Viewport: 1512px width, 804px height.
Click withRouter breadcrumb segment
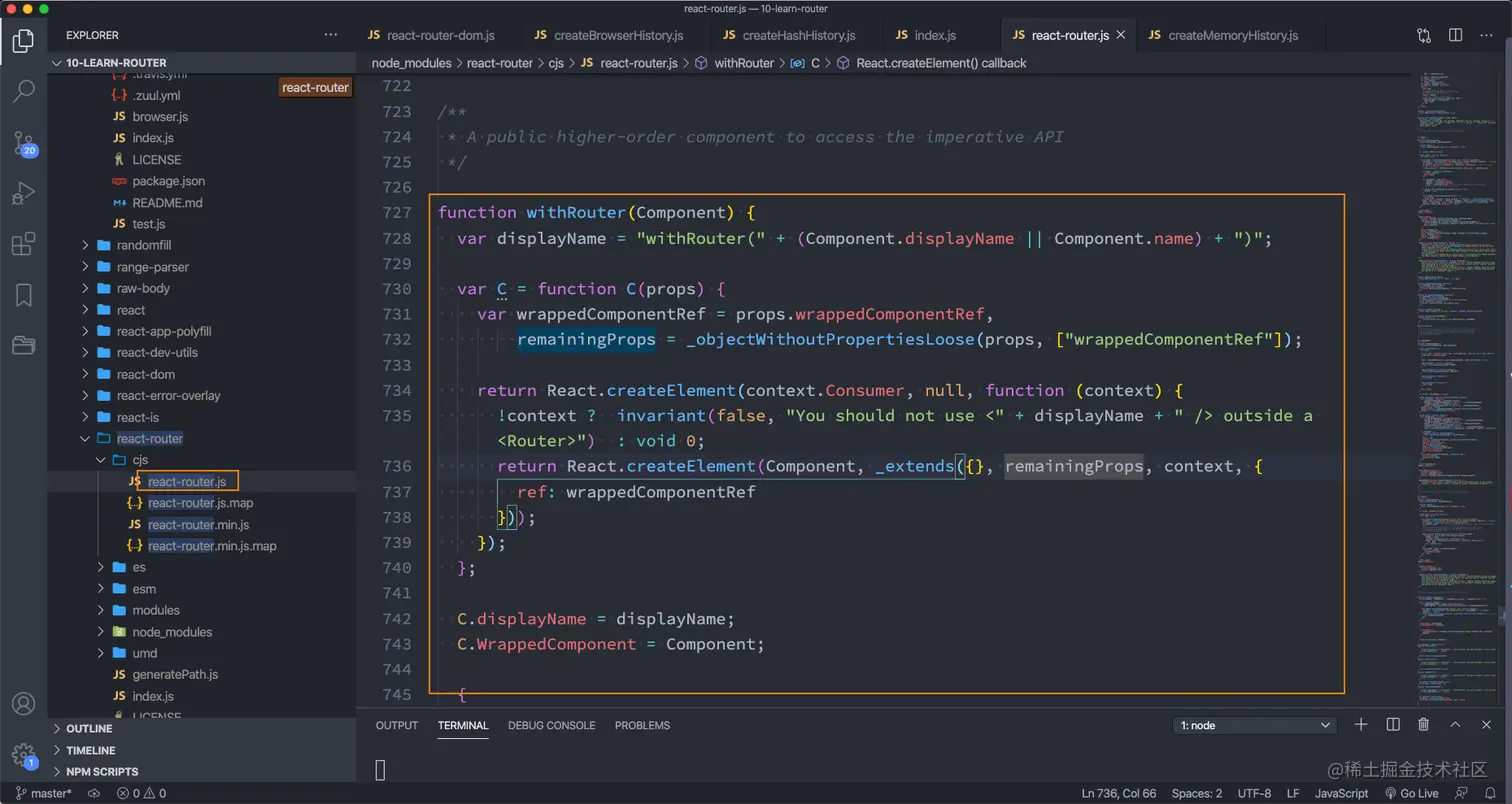pos(744,62)
